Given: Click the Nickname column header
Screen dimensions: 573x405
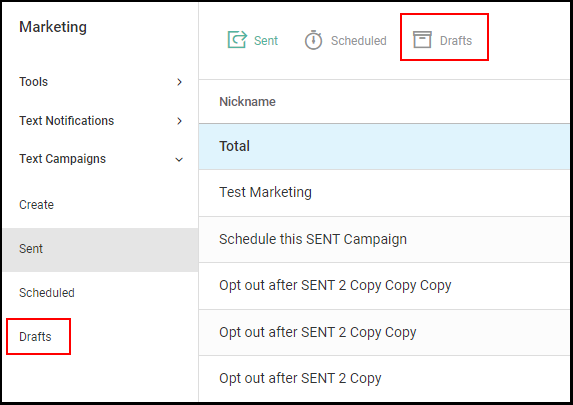Looking at the screenshot, I should click(247, 102).
